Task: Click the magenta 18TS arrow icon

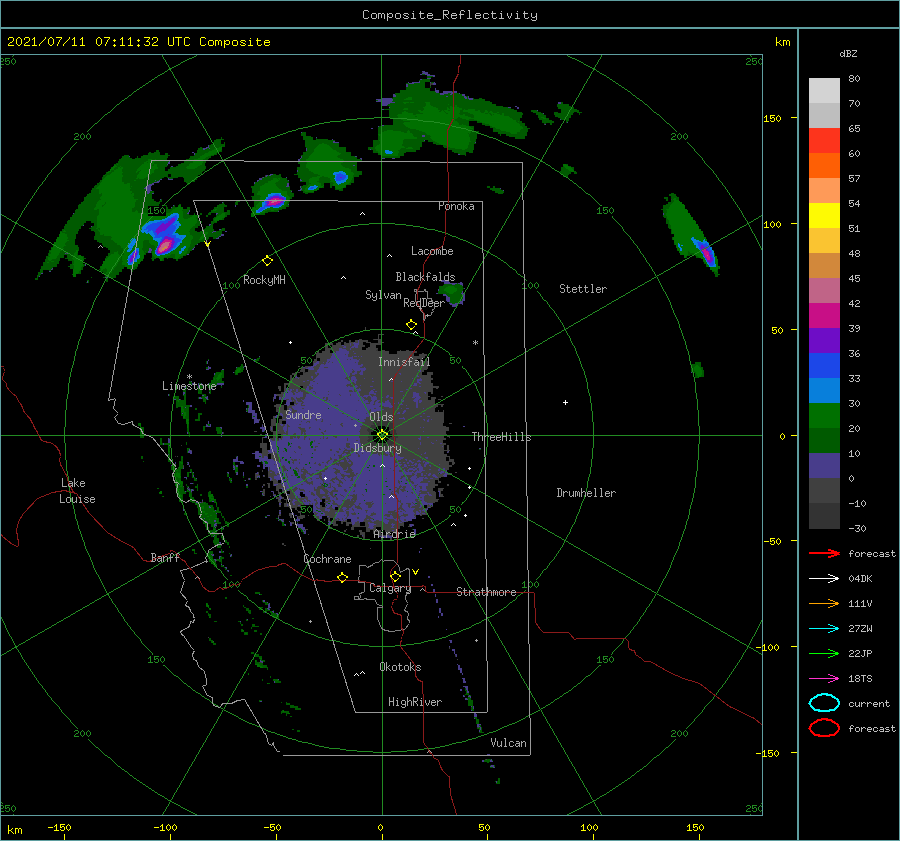Action: tap(824, 679)
